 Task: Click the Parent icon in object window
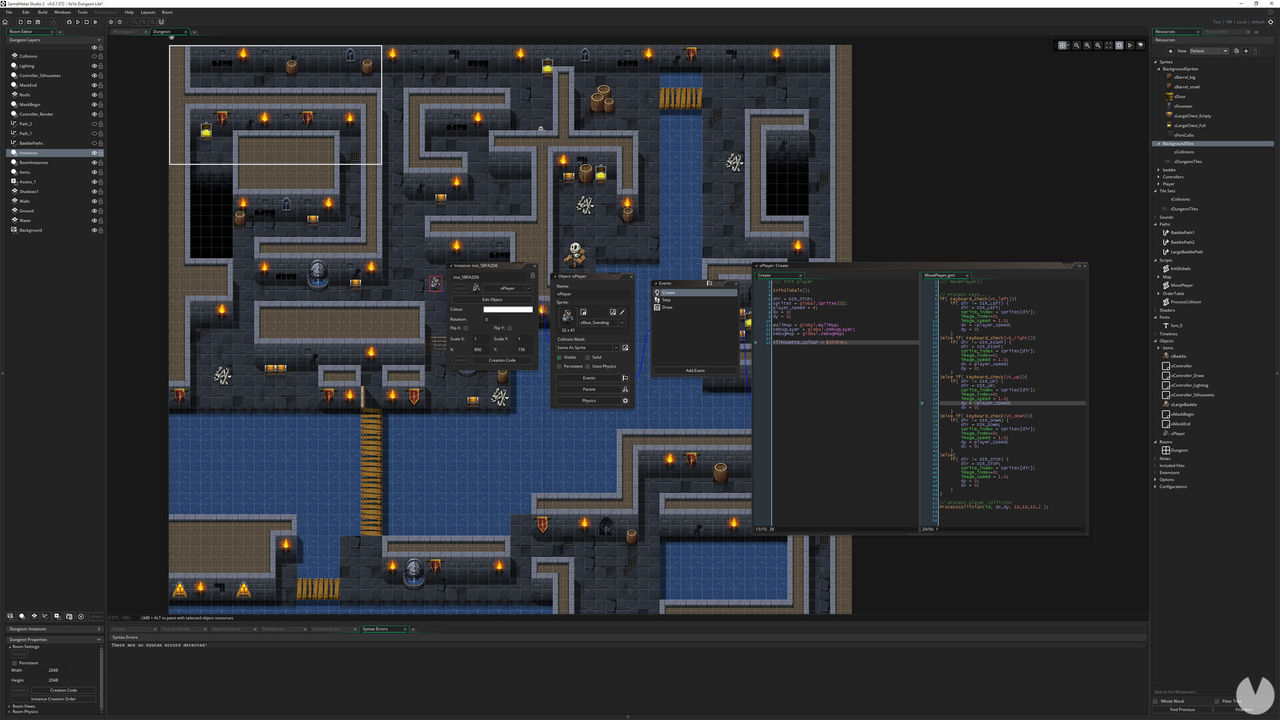625,389
